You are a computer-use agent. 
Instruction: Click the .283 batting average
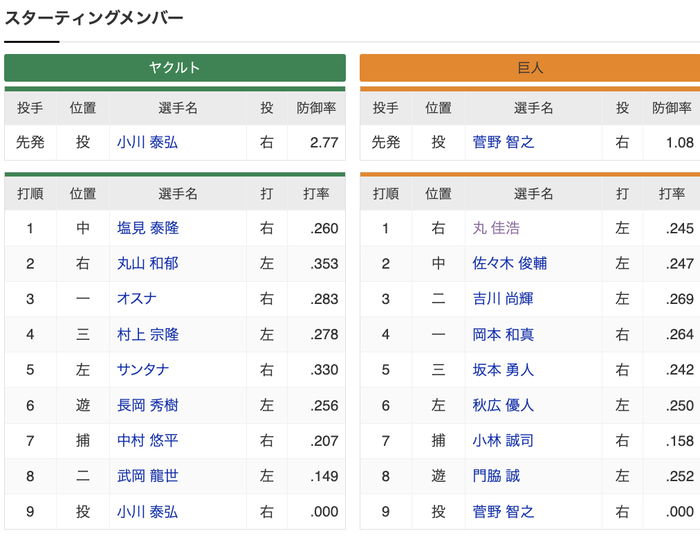324,299
